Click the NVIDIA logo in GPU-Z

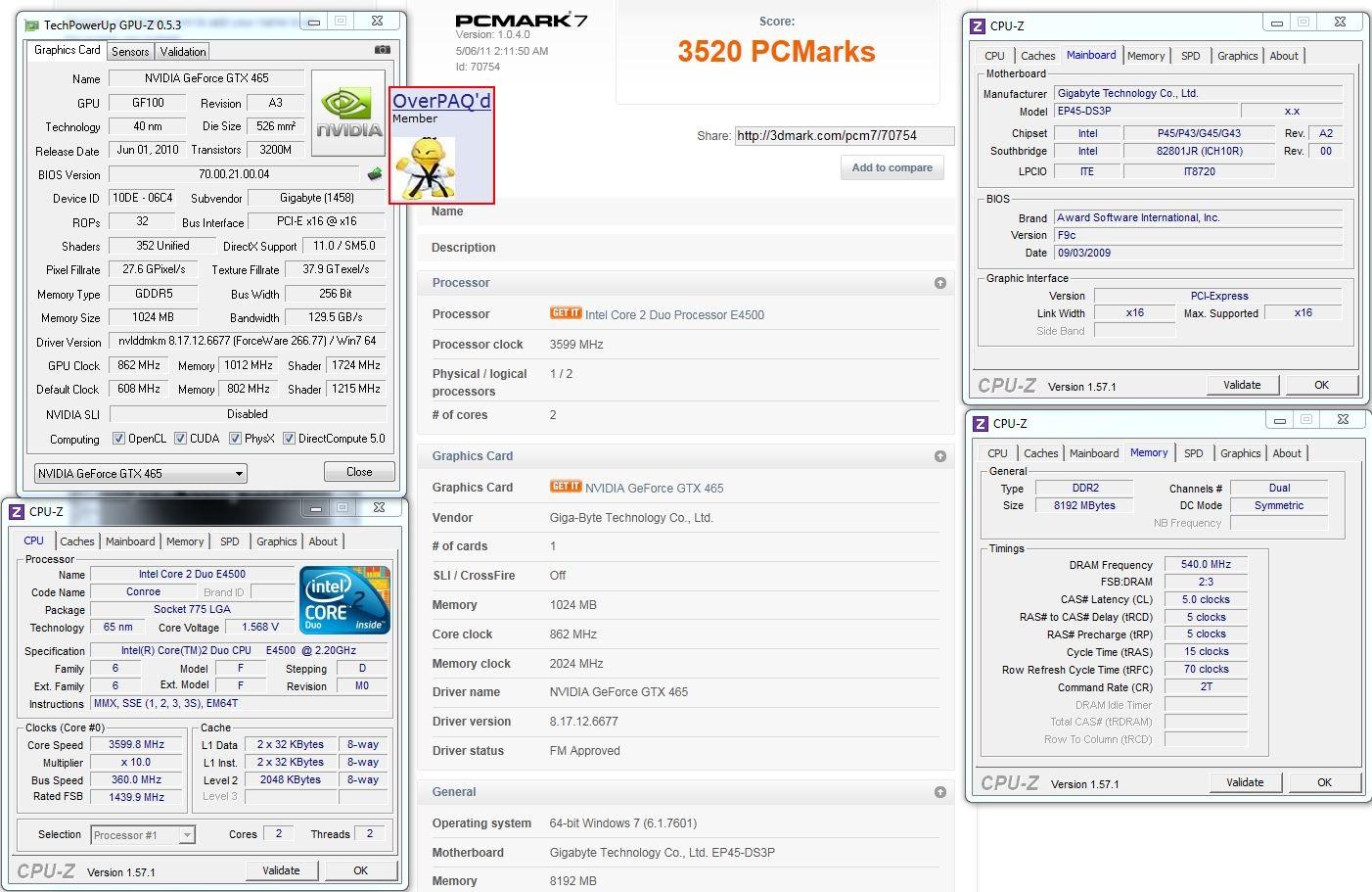coord(350,114)
